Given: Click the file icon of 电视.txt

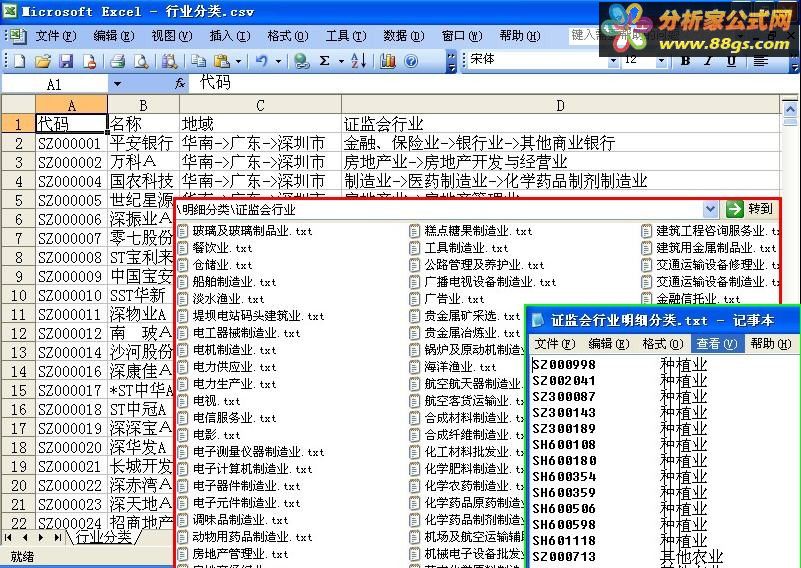Looking at the screenshot, I should point(183,401).
